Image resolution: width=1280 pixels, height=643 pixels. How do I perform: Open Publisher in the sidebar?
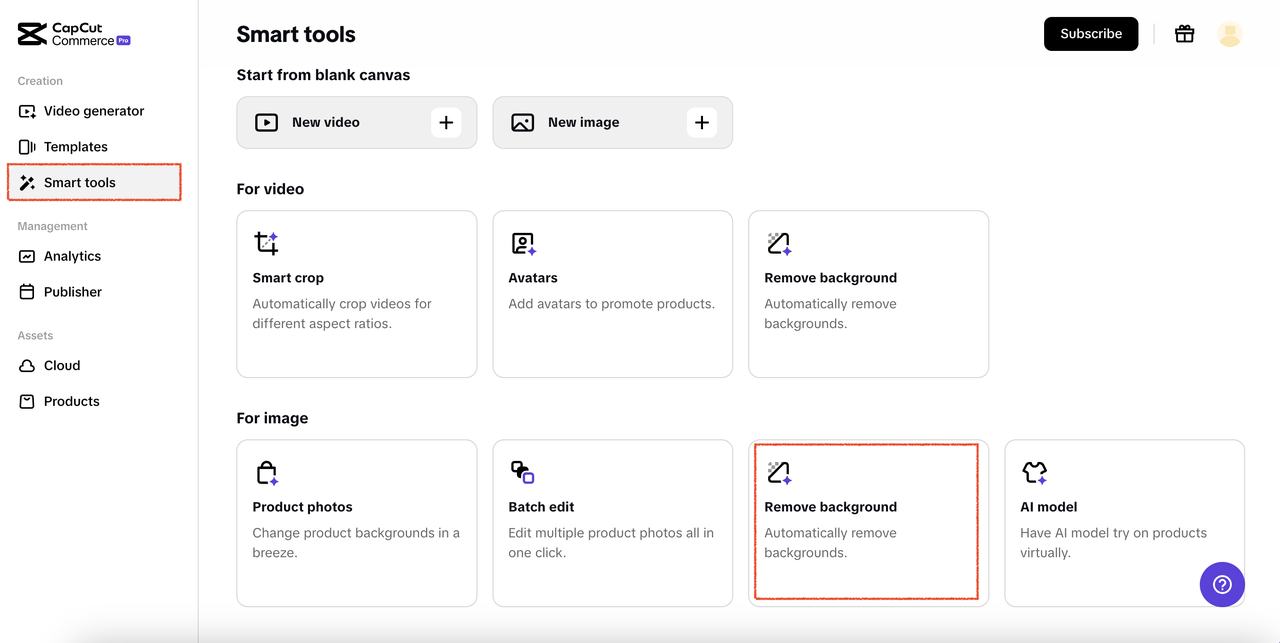tap(72, 292)
